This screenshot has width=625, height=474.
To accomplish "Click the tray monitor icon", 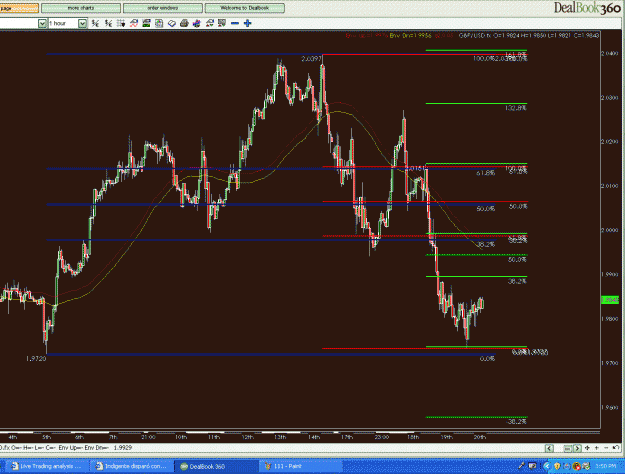I will coord(533,466).
